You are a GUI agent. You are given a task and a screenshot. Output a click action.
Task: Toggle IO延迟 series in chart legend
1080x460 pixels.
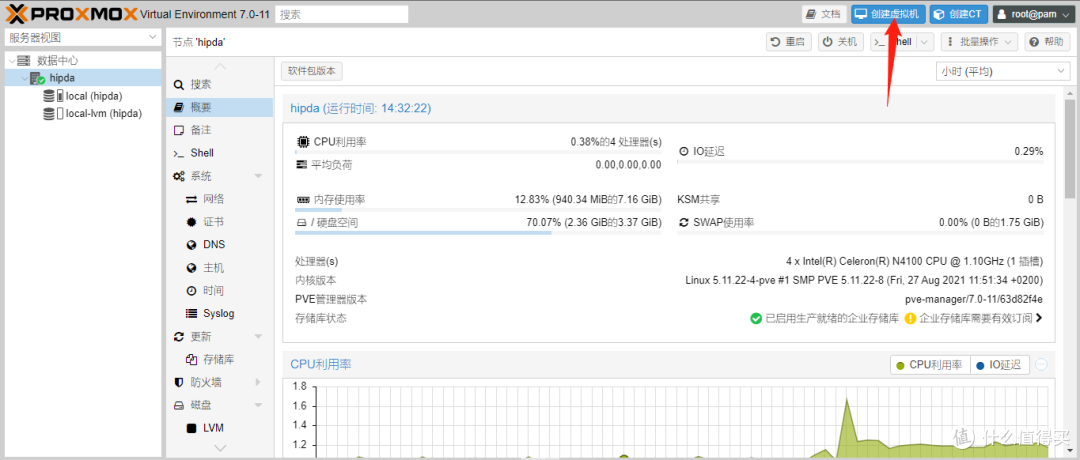point(999,365)
